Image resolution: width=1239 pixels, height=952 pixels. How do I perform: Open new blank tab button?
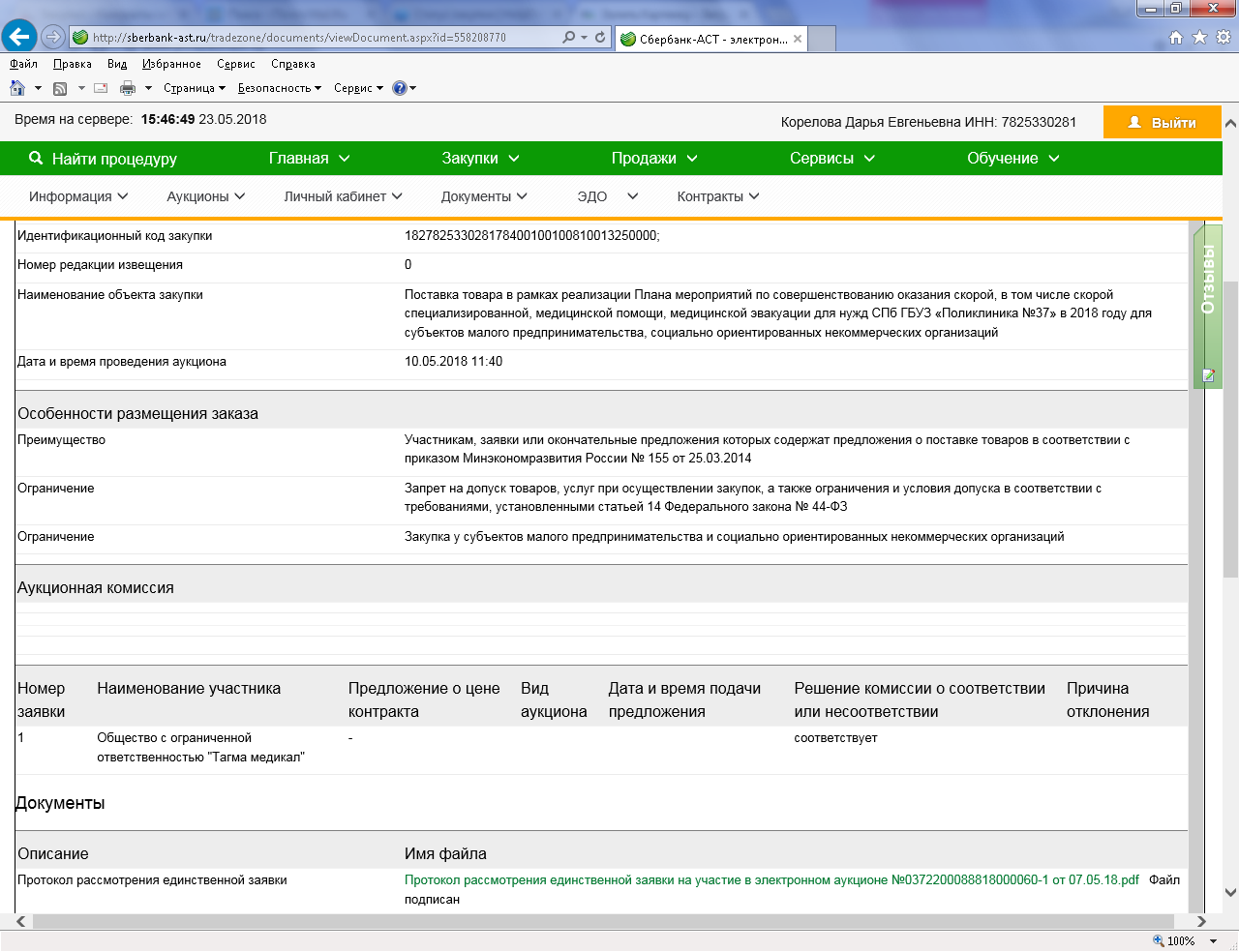point(822,39)
